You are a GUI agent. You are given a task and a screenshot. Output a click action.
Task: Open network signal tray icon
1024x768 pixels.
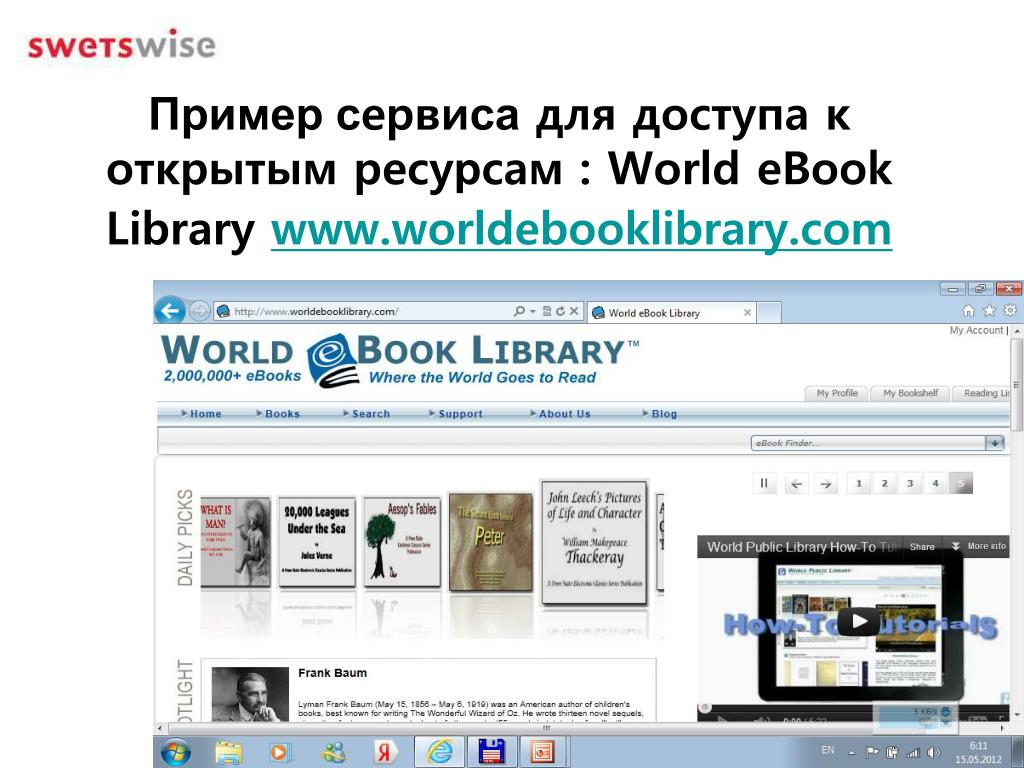pos(914,752)
